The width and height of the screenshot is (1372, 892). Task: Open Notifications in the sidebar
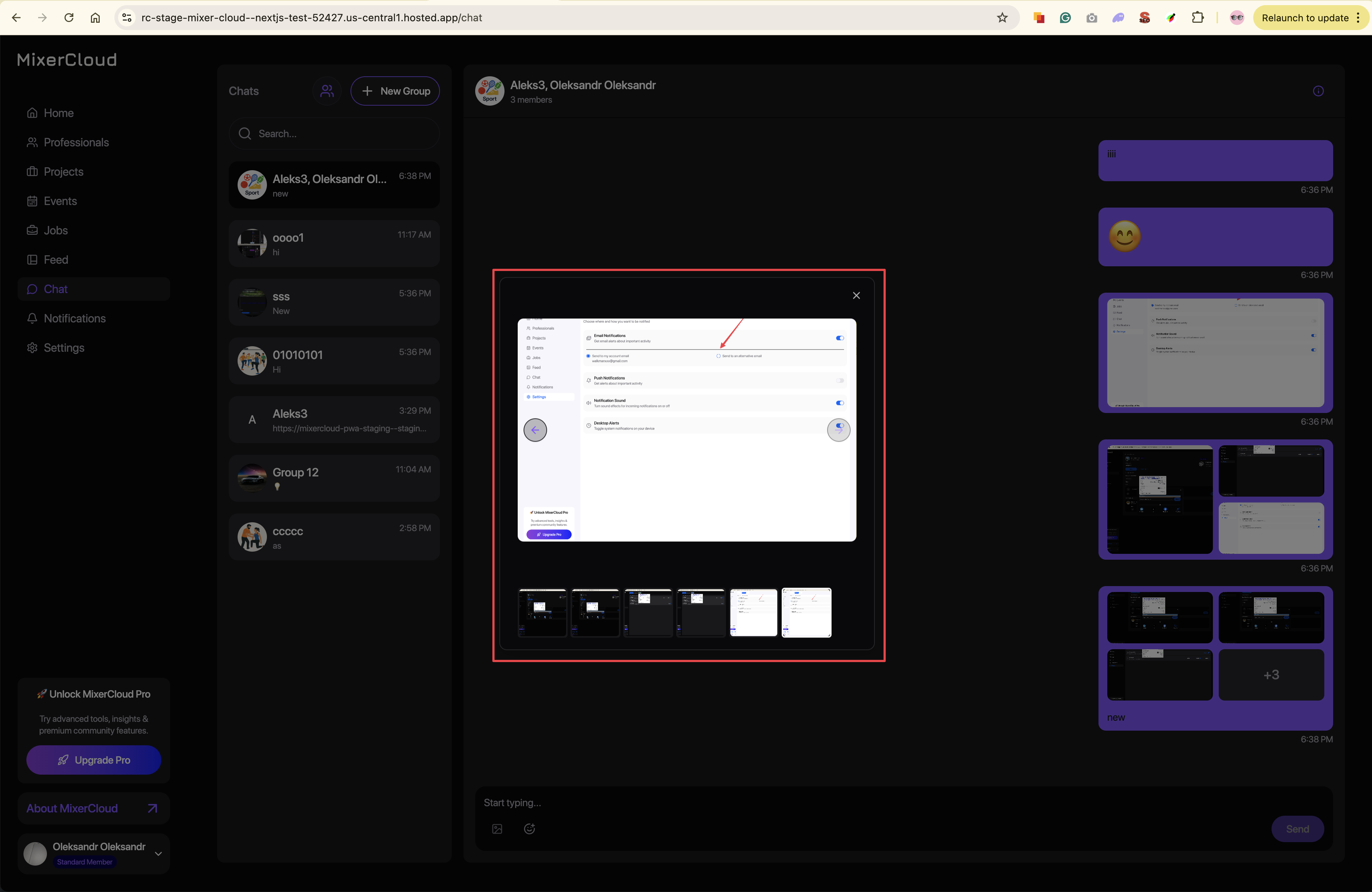pos(74,318)
